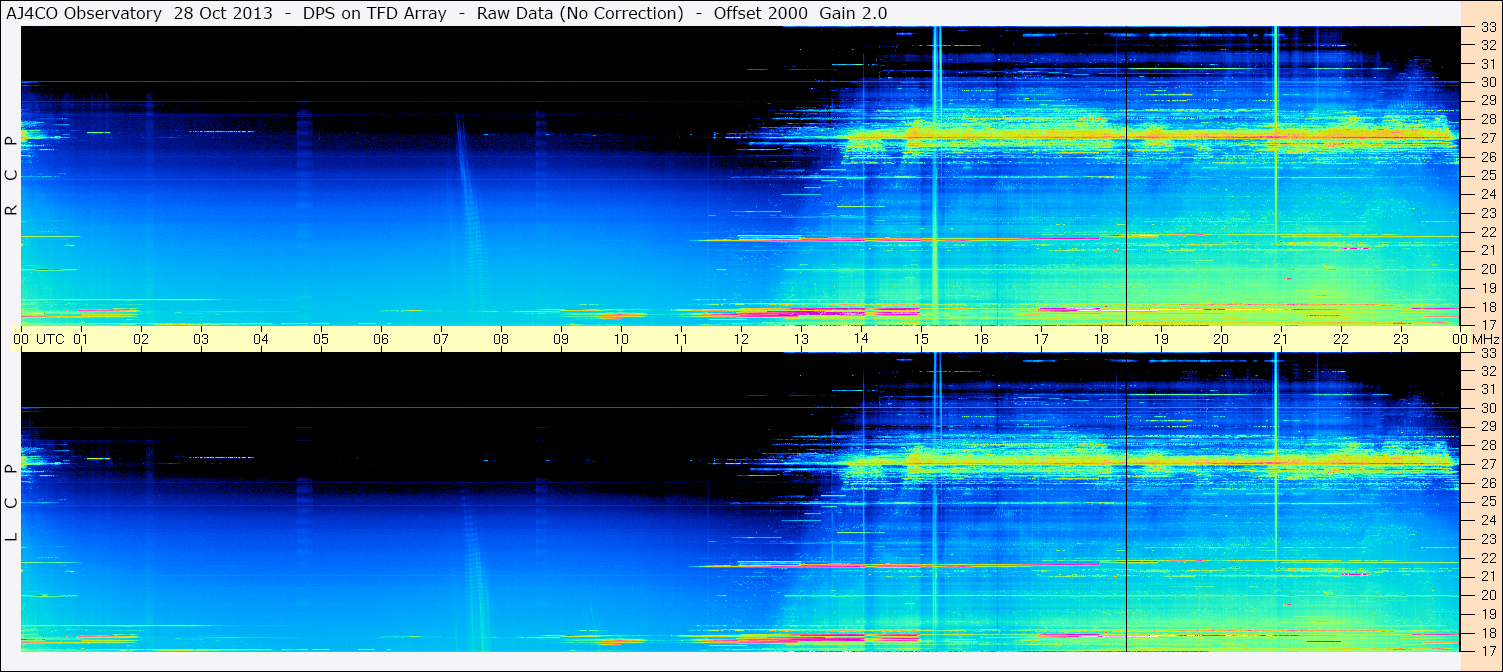
Task: Click the 27 MHz label of RCP panel
Action: point(1488,138)
